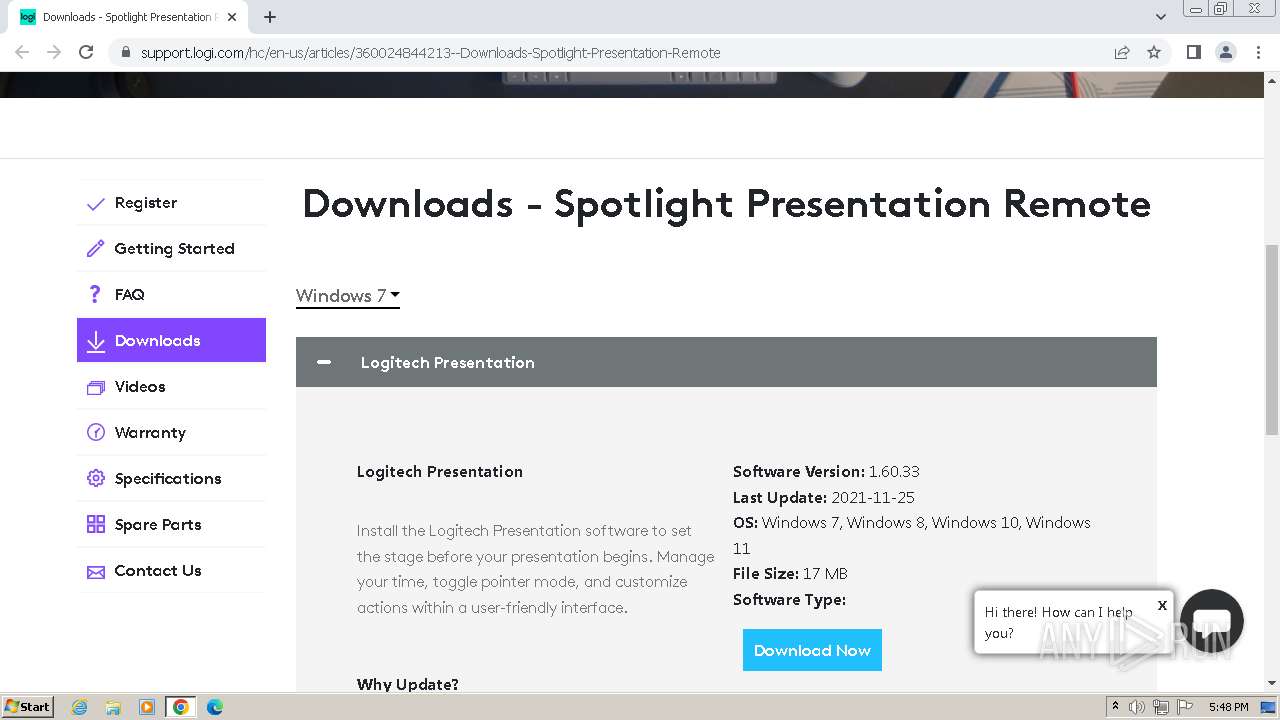Click the 'Last Update: 2021-11-25' text
Viewport: 1280px width, 720px height.
(824, 498)
